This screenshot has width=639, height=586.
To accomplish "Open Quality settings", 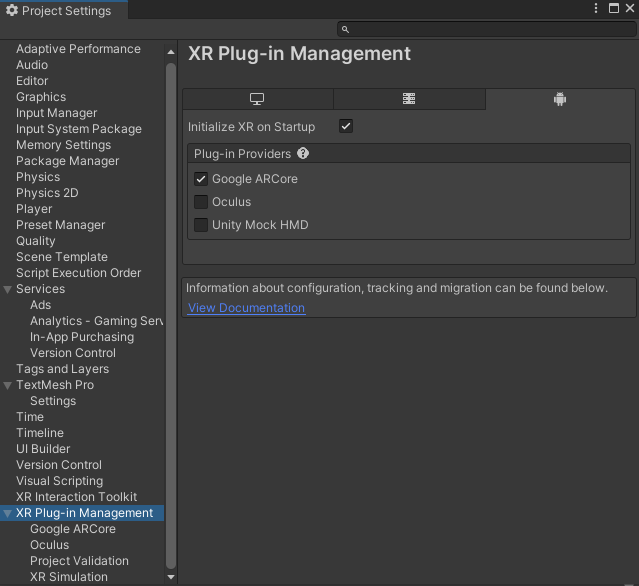I will 35,241.
